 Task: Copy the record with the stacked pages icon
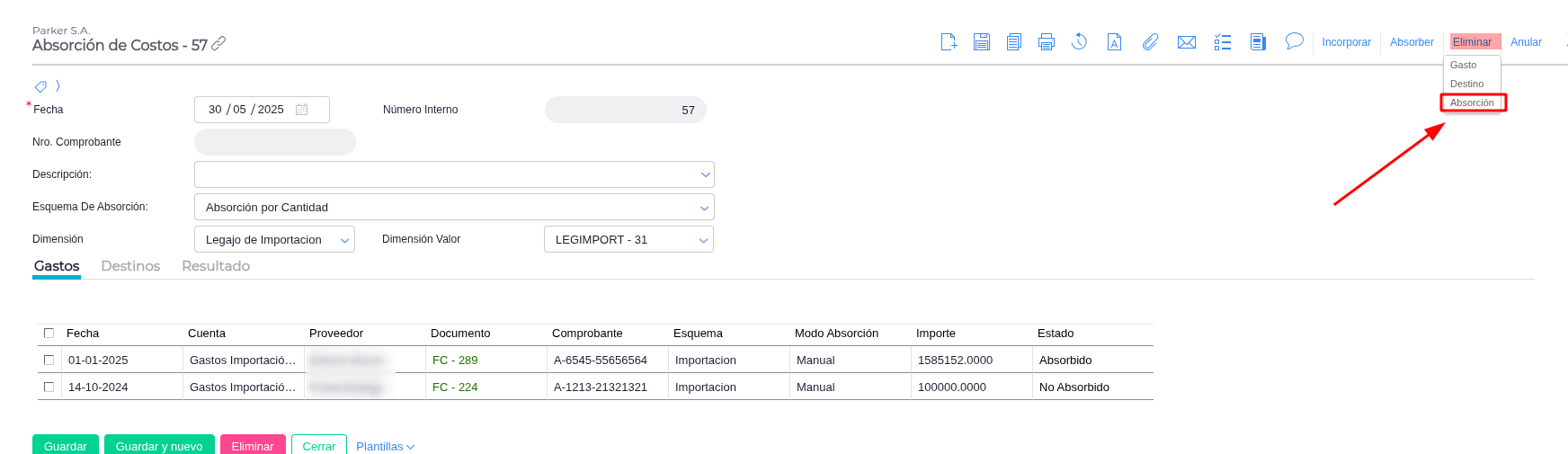[x=1014, y=41]
